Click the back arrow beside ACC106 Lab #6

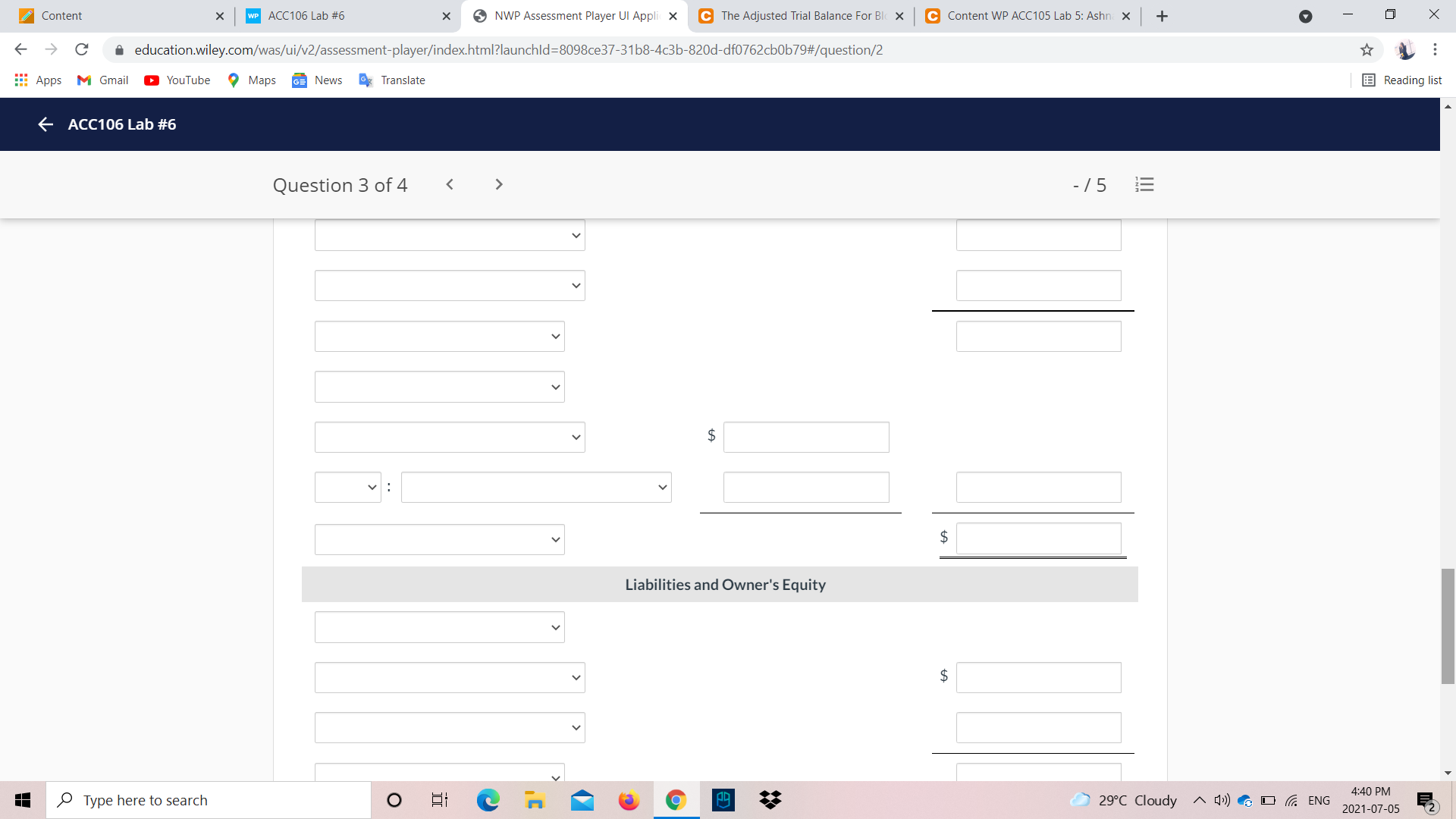45,124
